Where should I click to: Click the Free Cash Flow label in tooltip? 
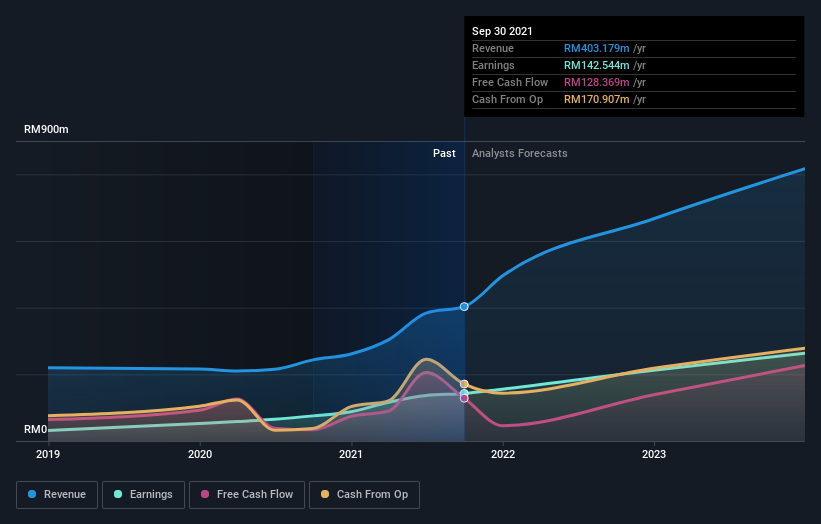coord(510,82)
